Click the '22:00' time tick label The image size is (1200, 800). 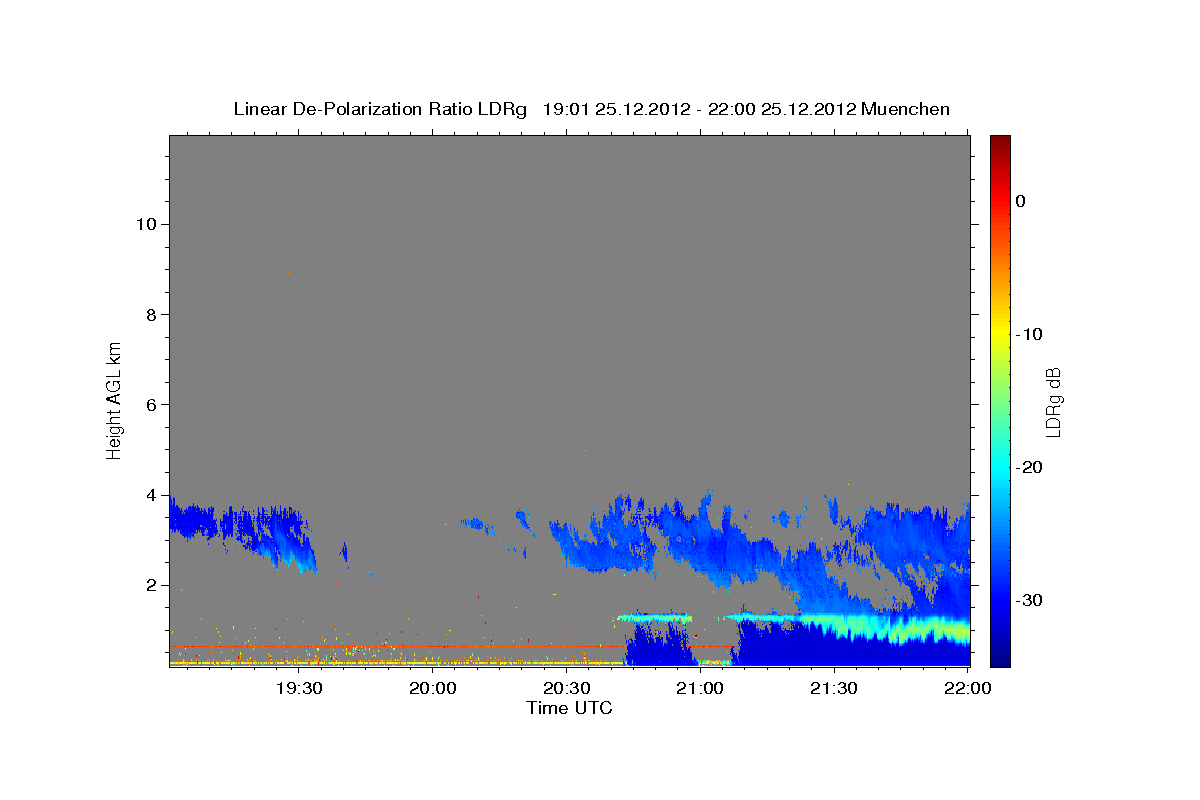967,688
